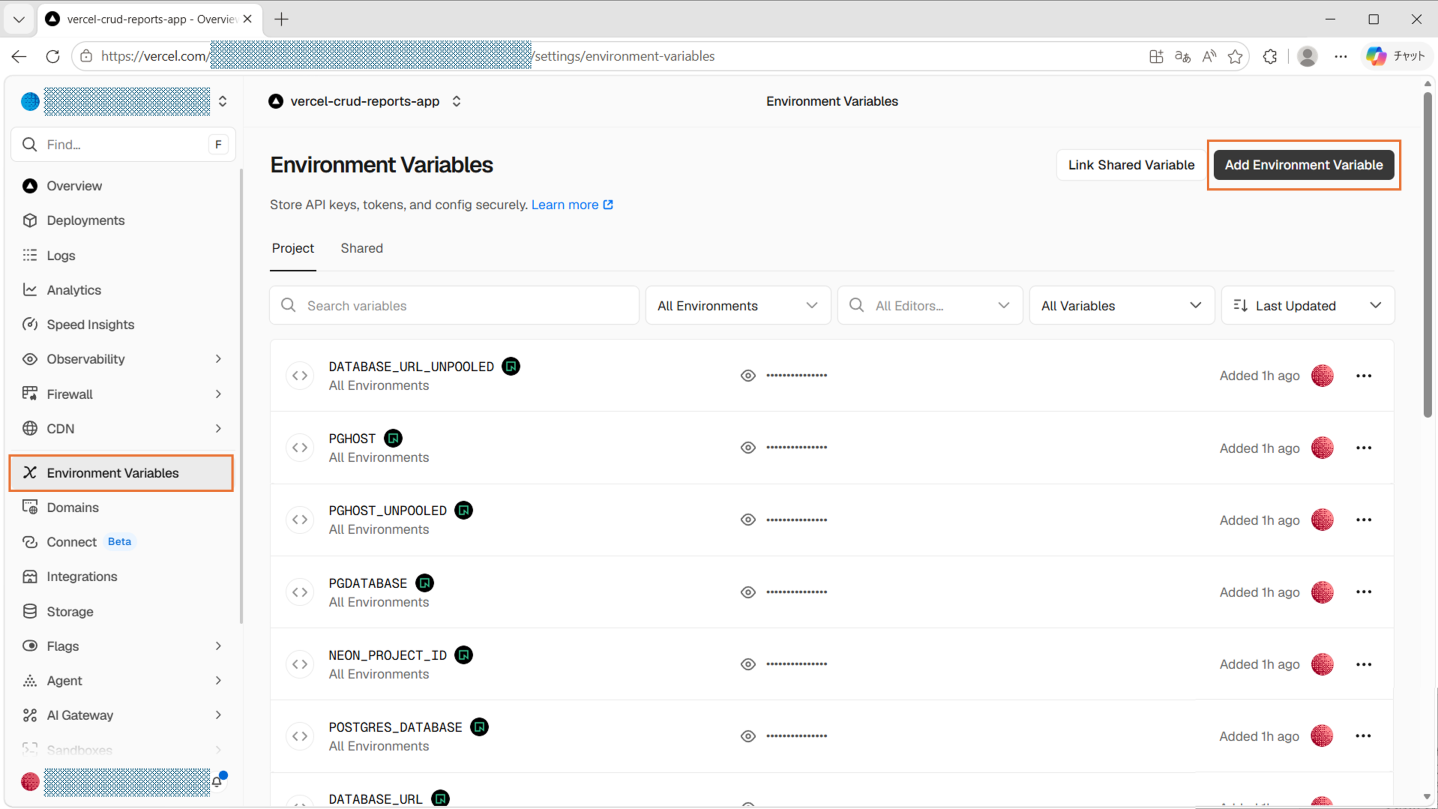This screenshot has height=809, width=1438.
Task: Open browser settings and more menu
Action: click(1341, 57)
